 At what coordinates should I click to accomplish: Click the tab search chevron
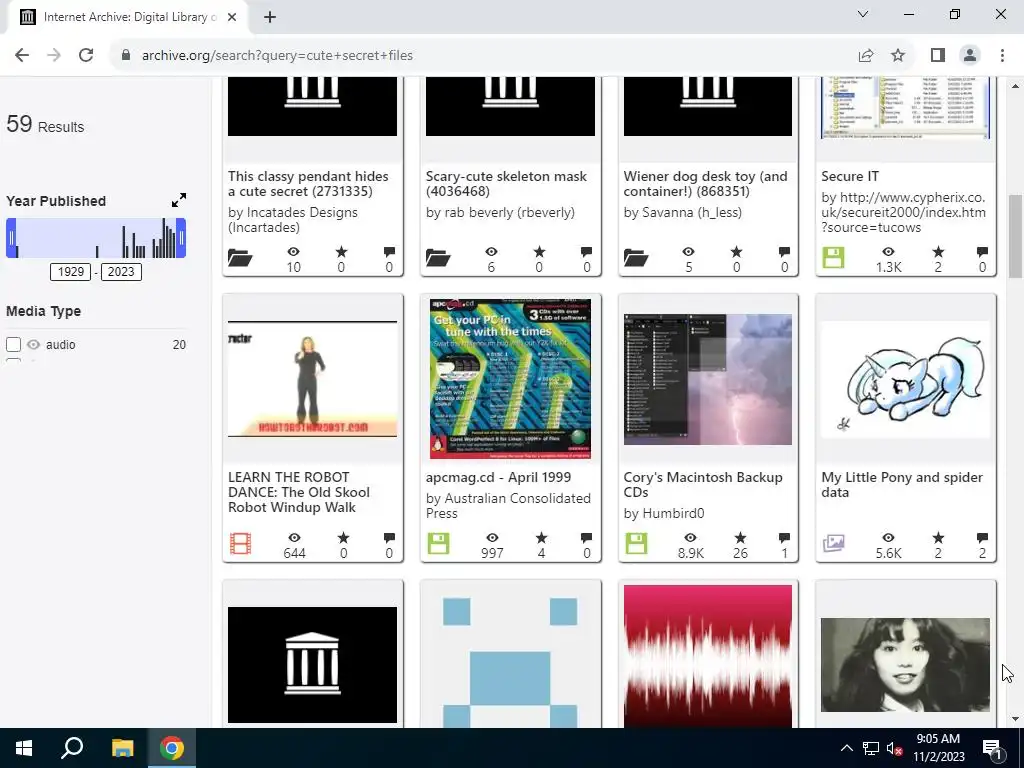pos(863,14)
